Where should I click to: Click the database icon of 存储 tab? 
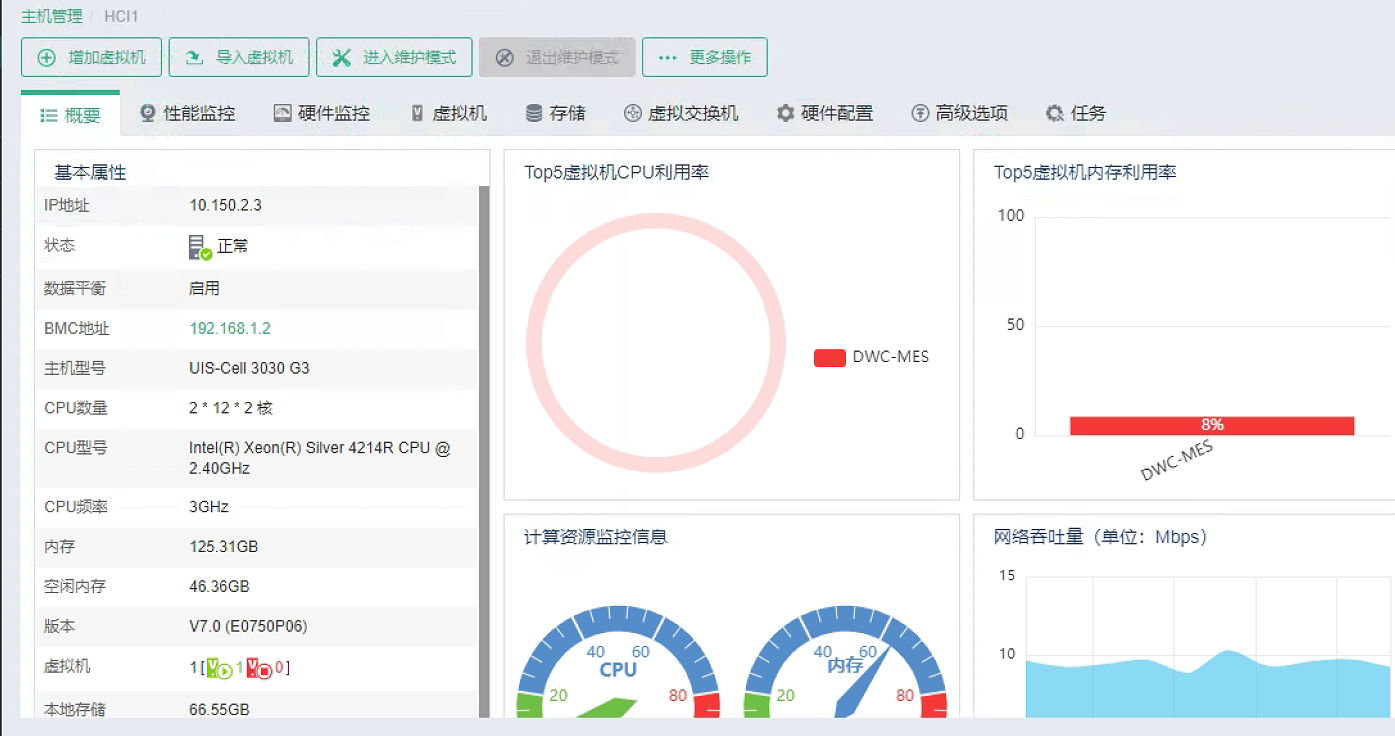tap(534, 113)
